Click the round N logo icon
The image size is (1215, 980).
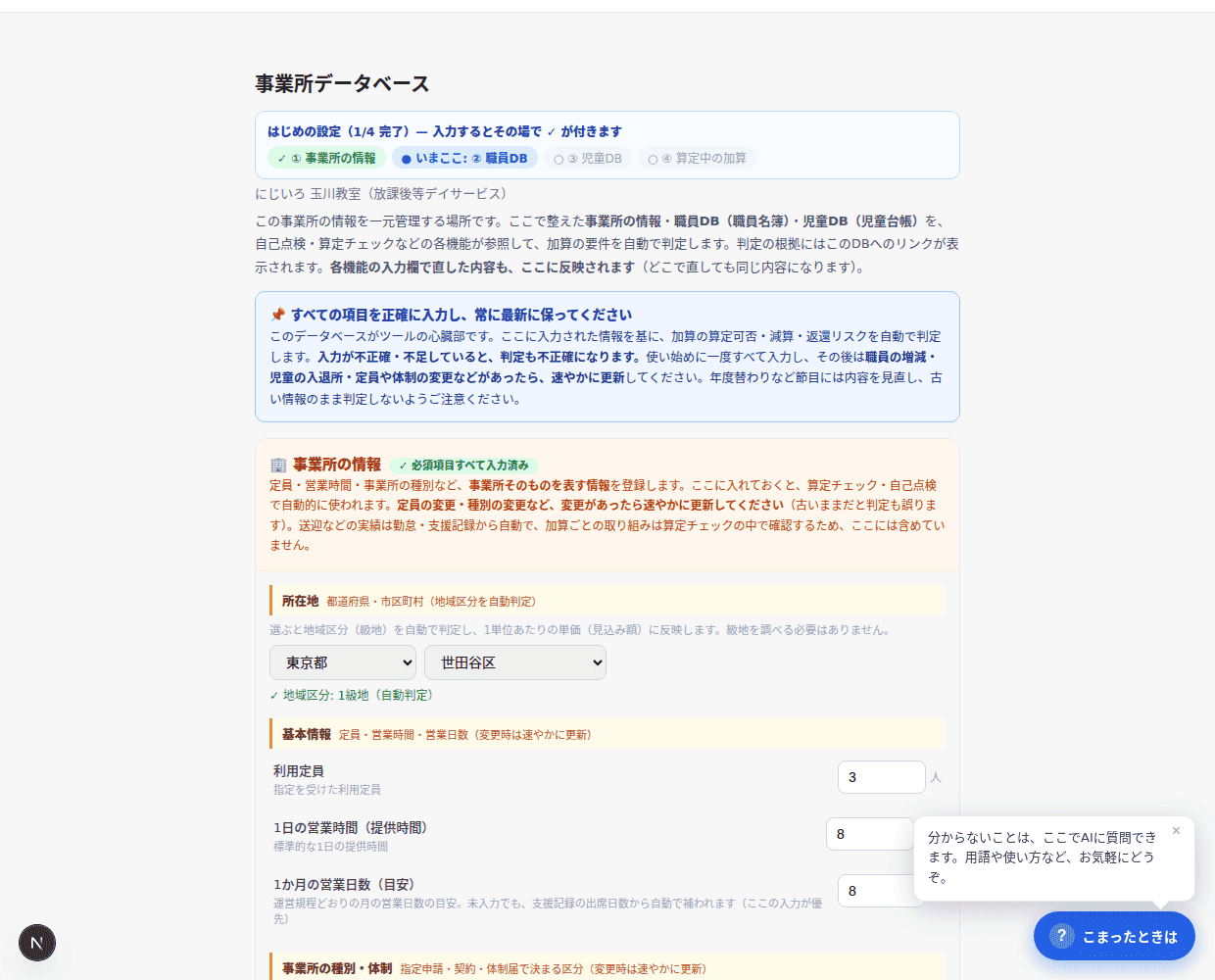point(37,943)
